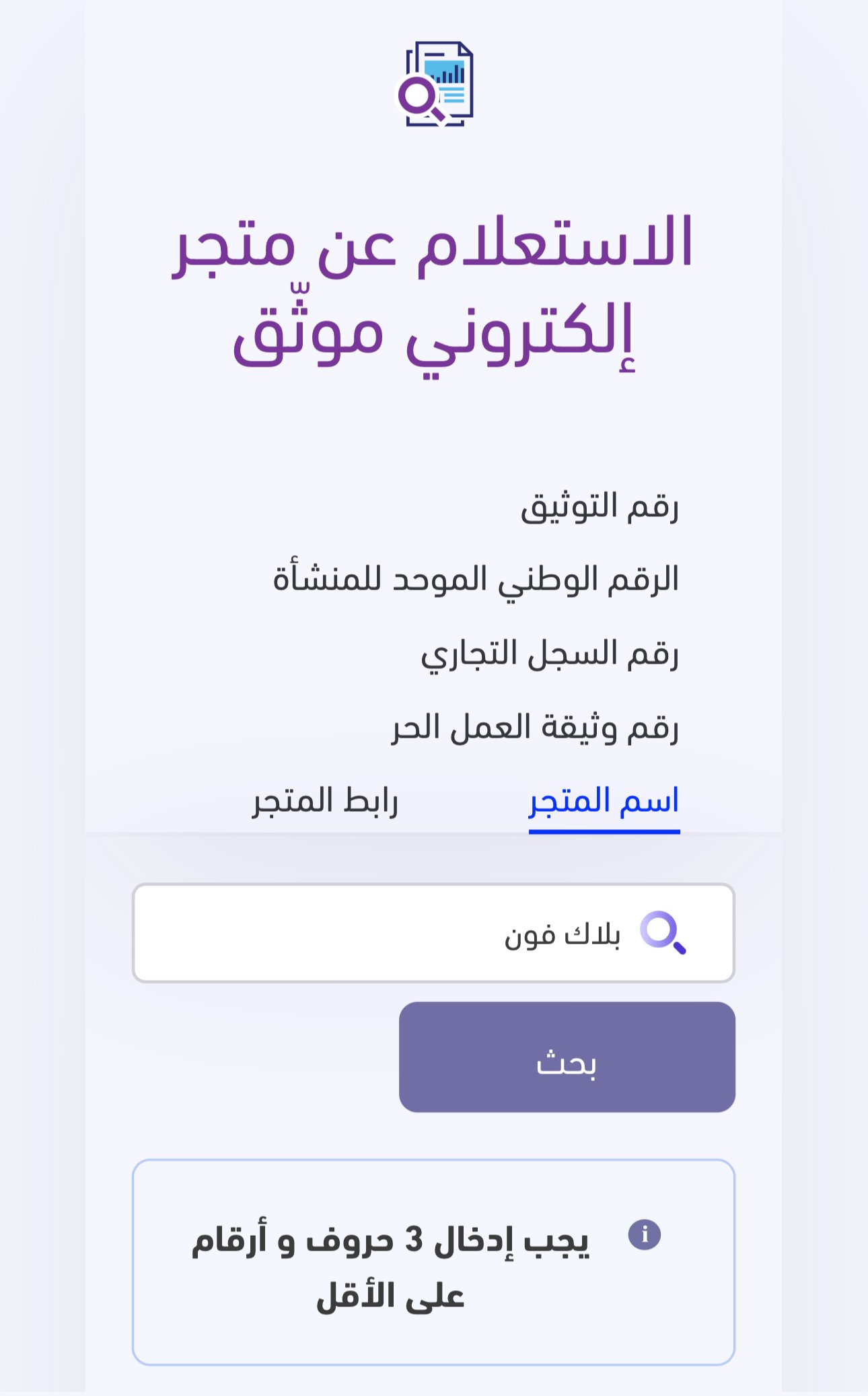Screen dimensions: 868x1396
Task: Click the bar chart on the logo document
Action: (x=449, y=71)
